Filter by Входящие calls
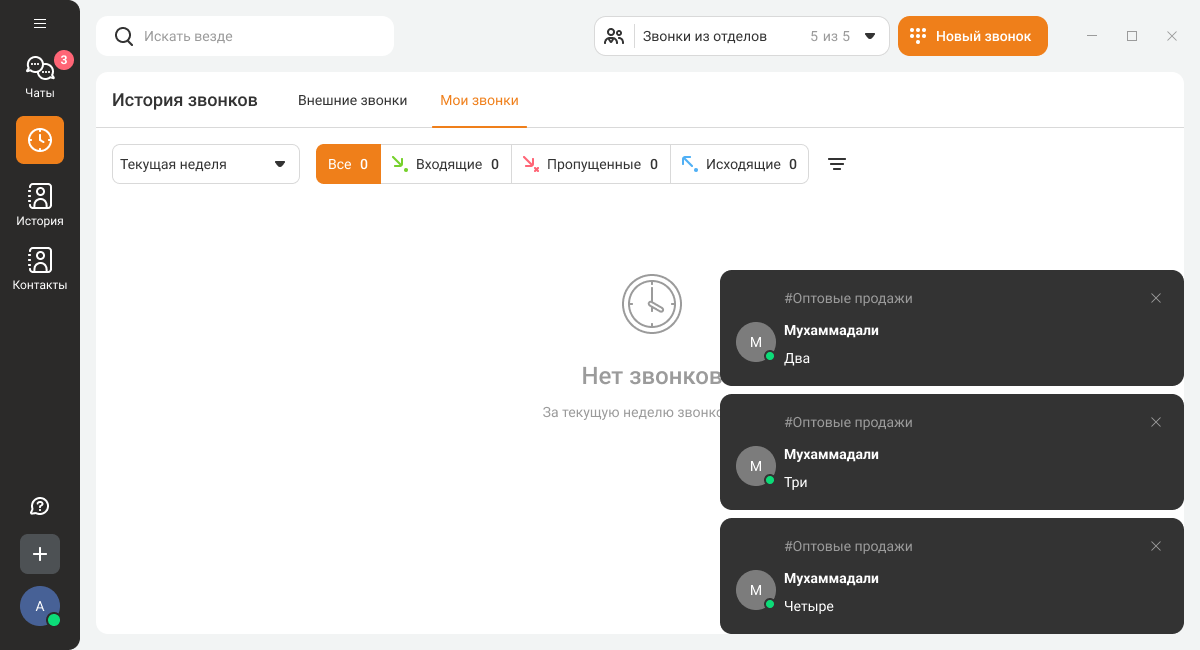 point(446,164)
